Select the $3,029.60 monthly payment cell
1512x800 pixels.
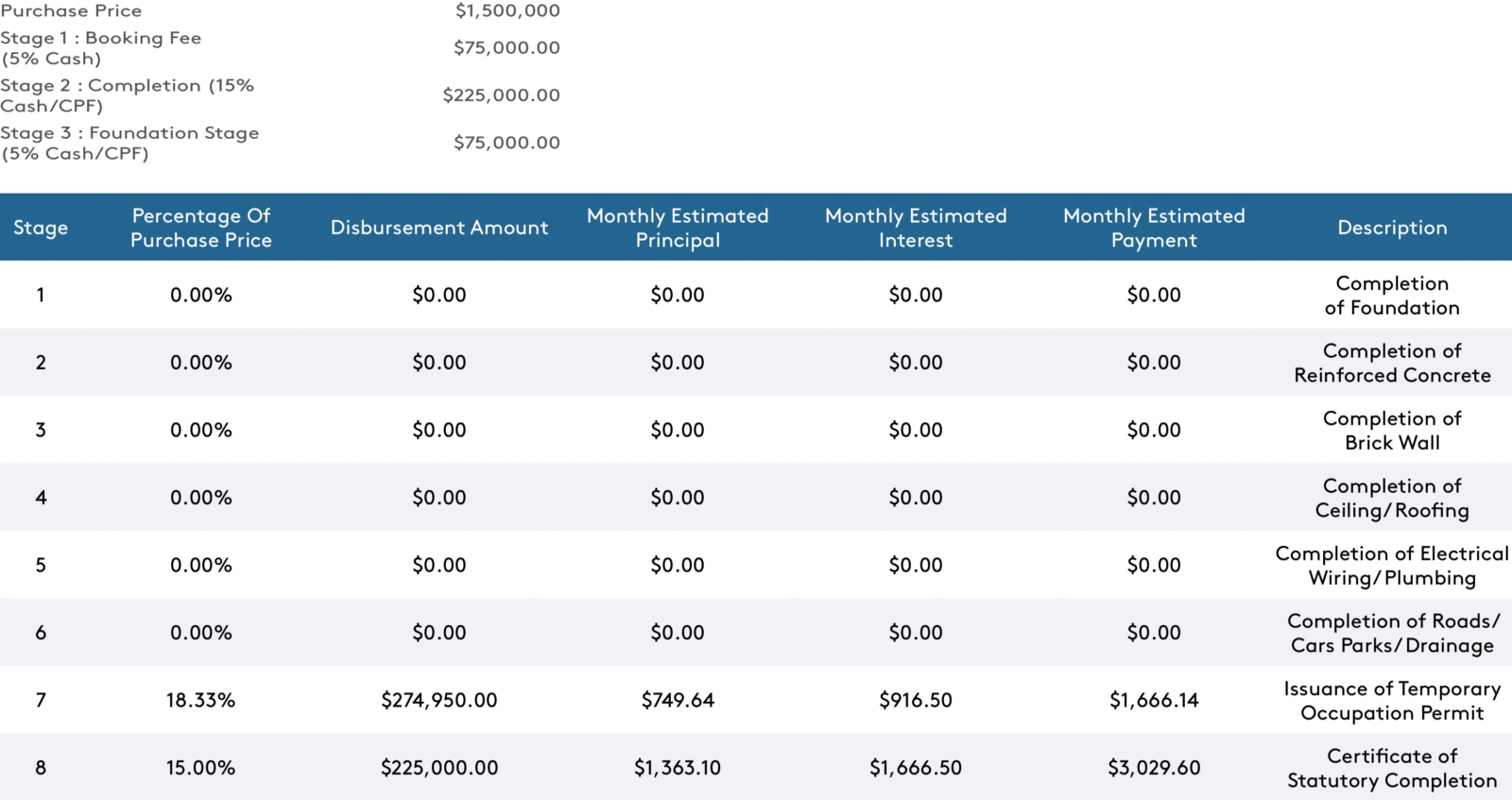pyautogui.click(x=1154, y=768)
